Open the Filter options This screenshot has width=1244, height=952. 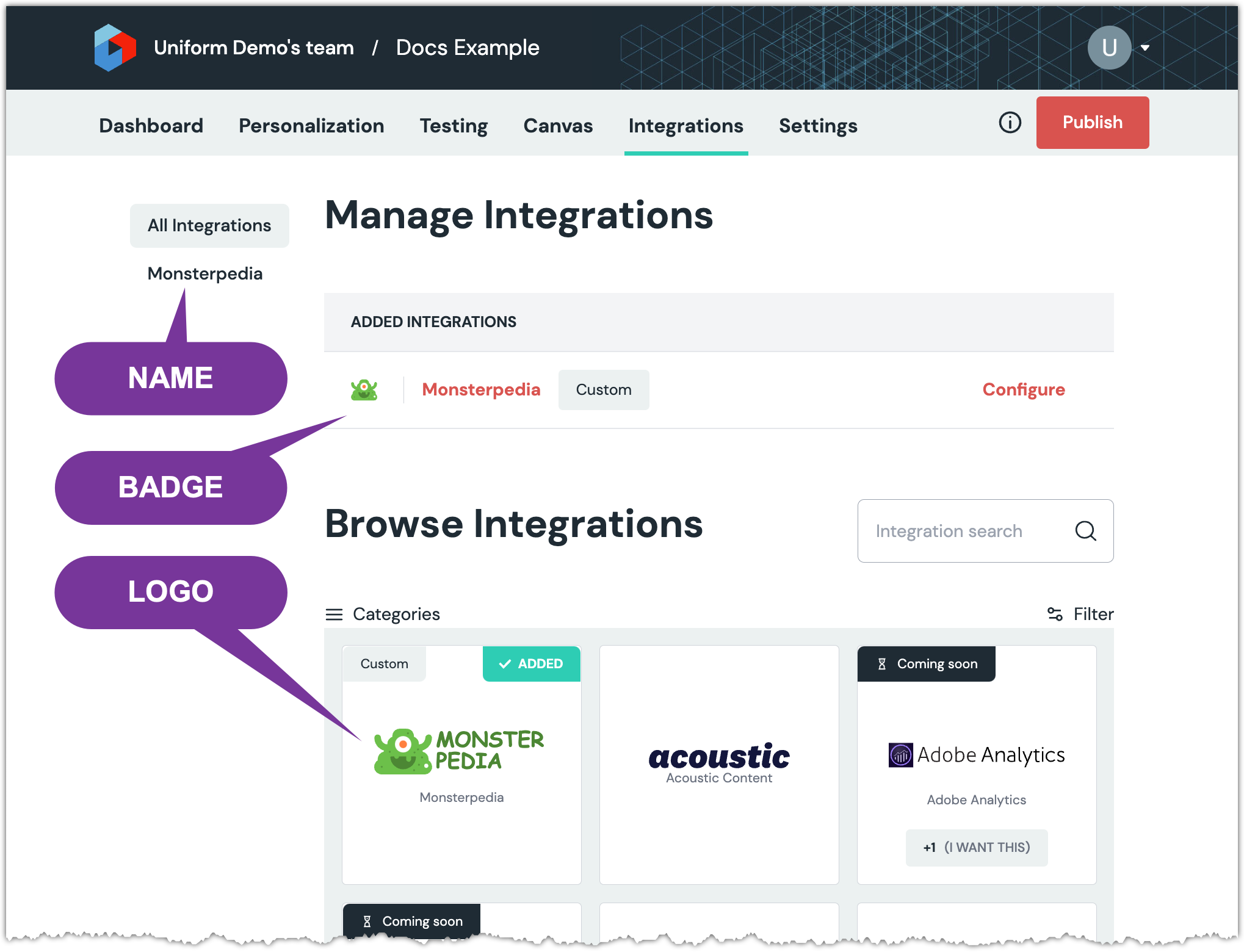coord(1093,614)
